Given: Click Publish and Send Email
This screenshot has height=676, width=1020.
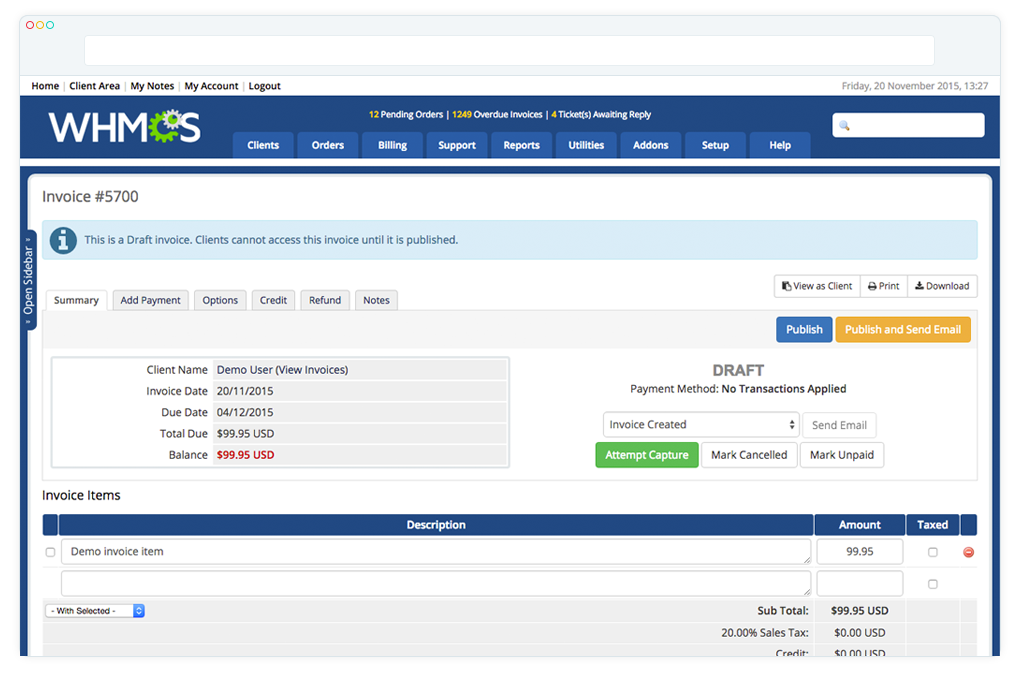Looking at the screenshot, I should (903, 329).
